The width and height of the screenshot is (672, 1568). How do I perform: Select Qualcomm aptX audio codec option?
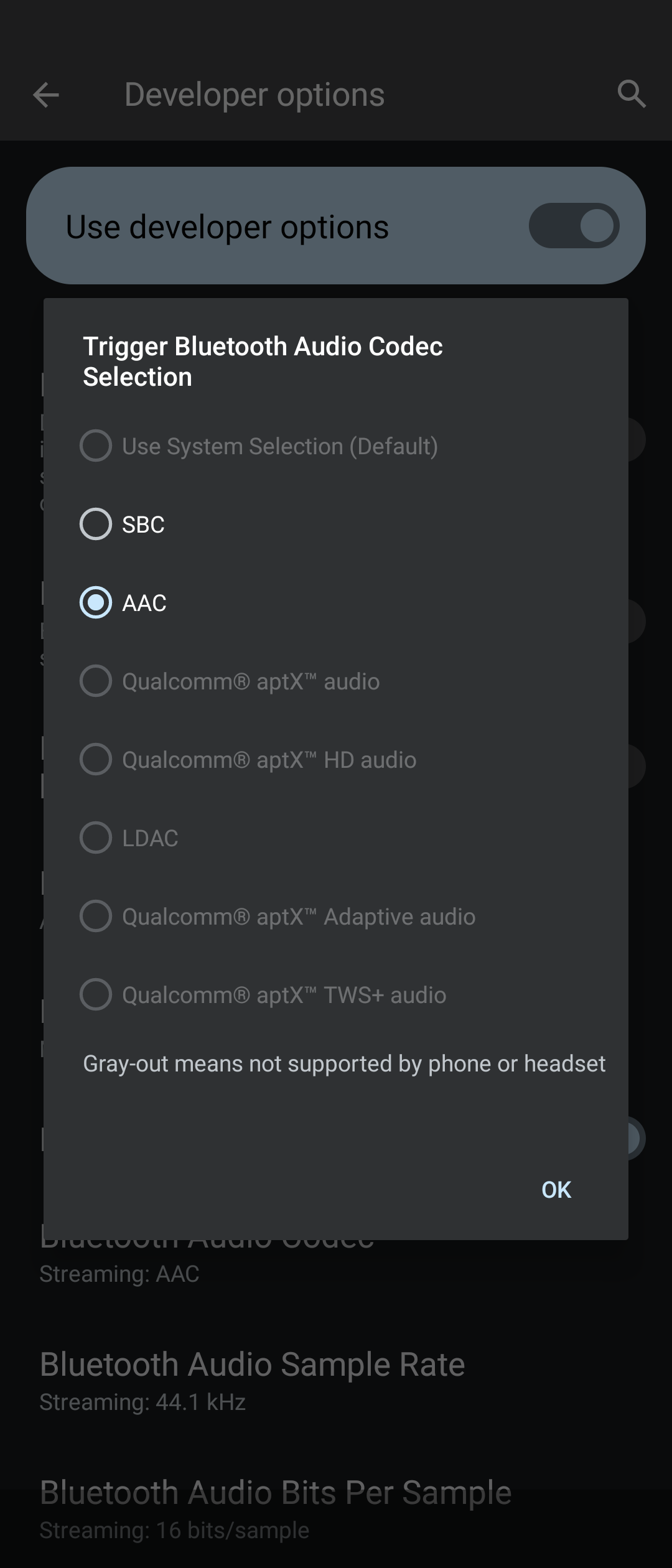click(x=230, y=681)
